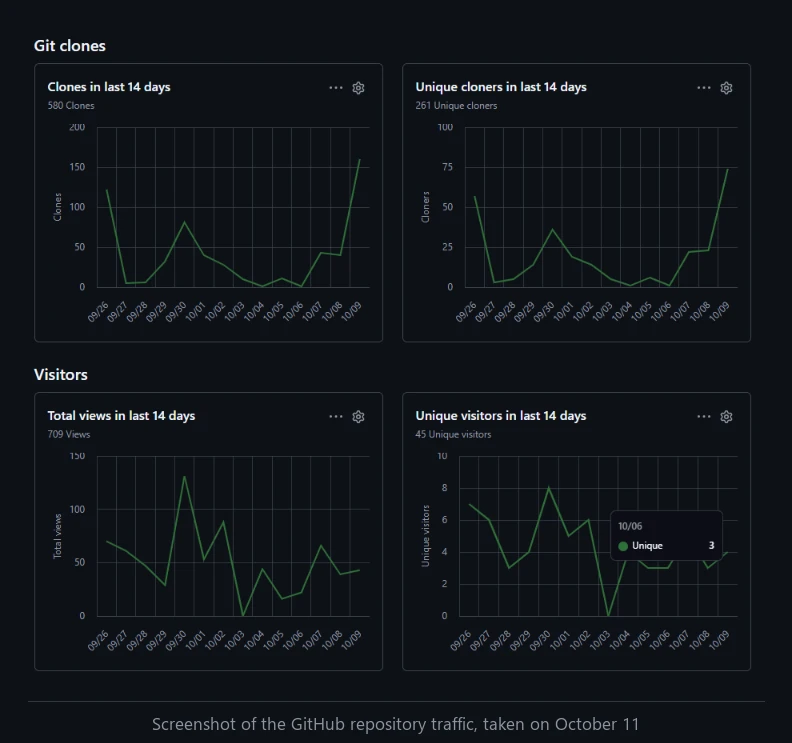Click the 10/03 axis label on Total views chart
Image resolution: width=792 pixels, height=743 pixels.
(x=234, y=640)
